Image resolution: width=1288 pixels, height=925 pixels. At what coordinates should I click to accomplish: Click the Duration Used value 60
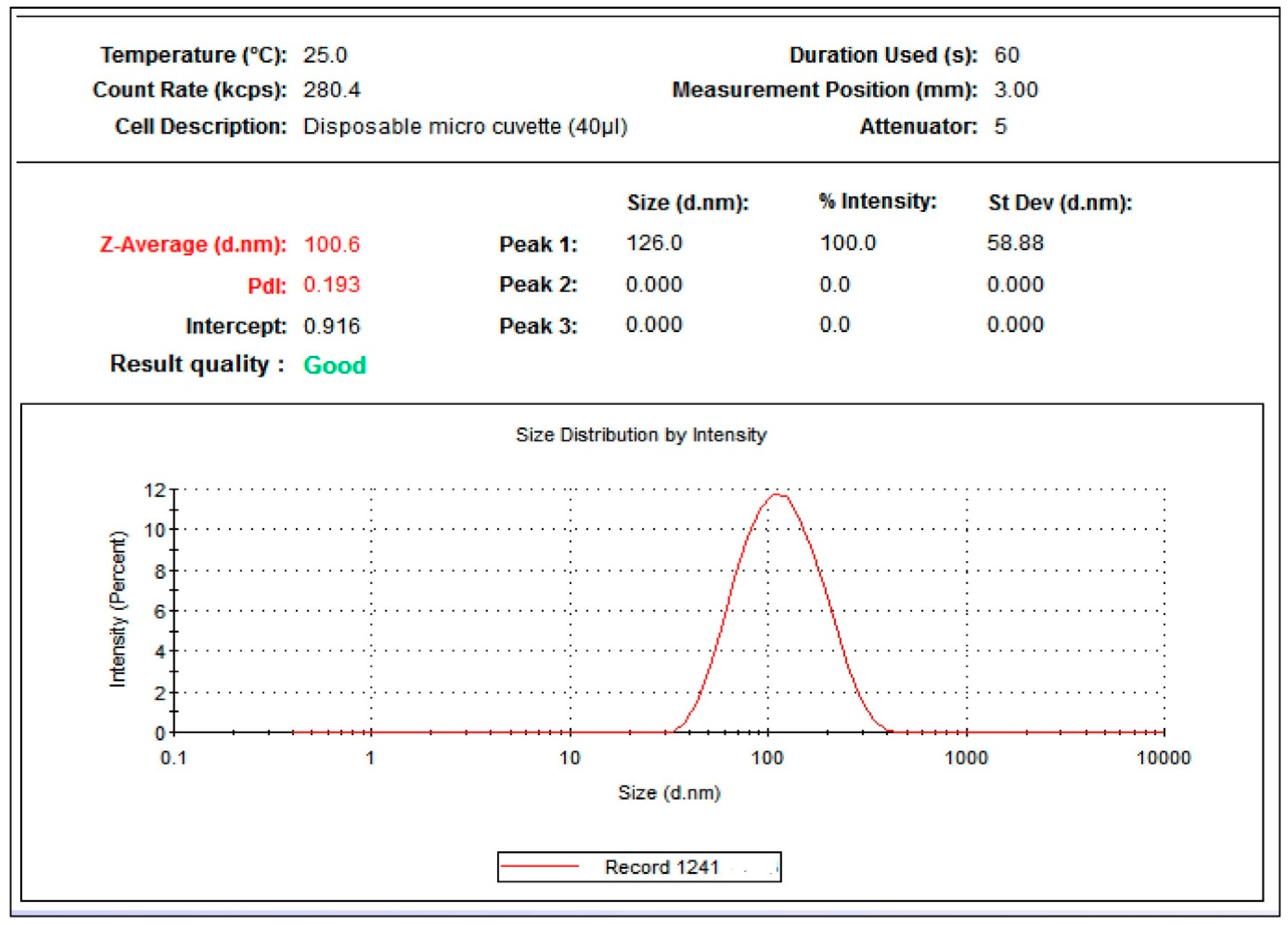[x=1006, y=55]
